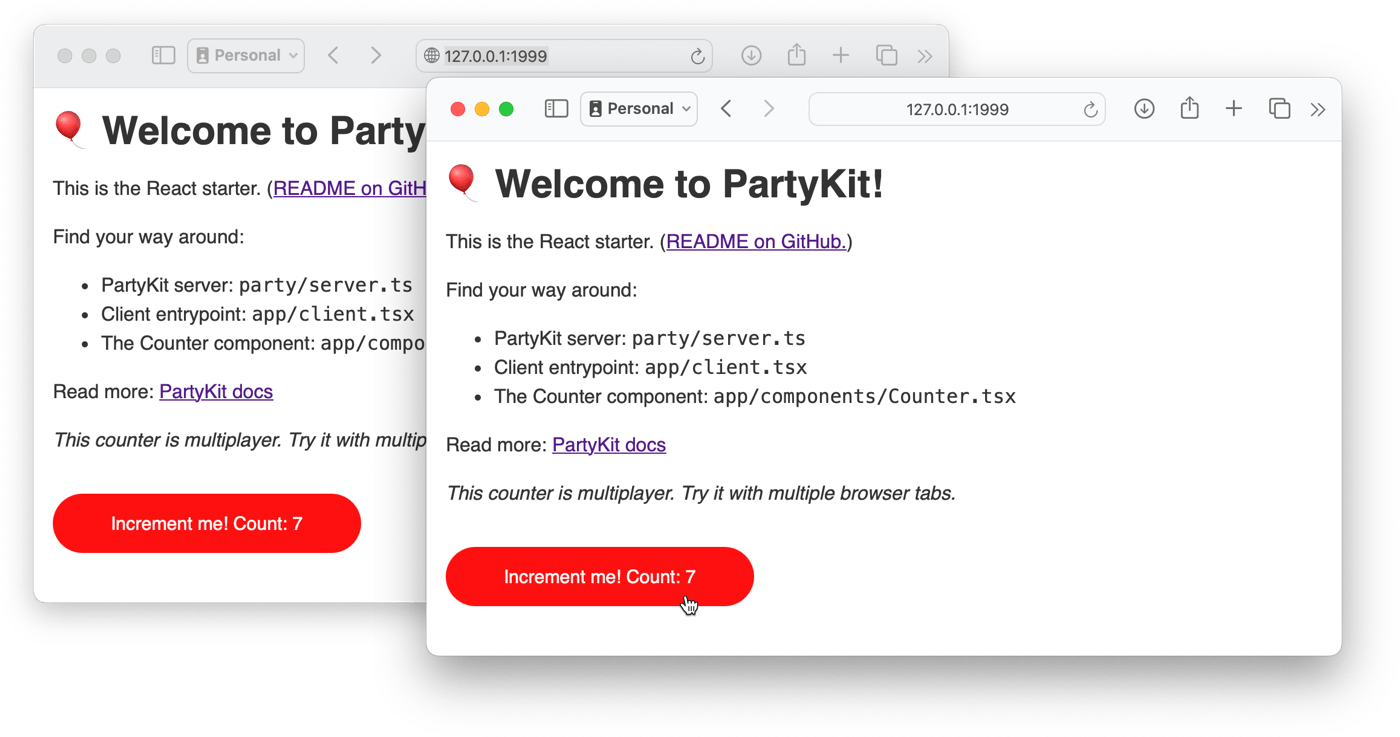This screenshot has height=737, width=1400.
Task: Reload page in back Safari window
Action: [x=698, y=57]
